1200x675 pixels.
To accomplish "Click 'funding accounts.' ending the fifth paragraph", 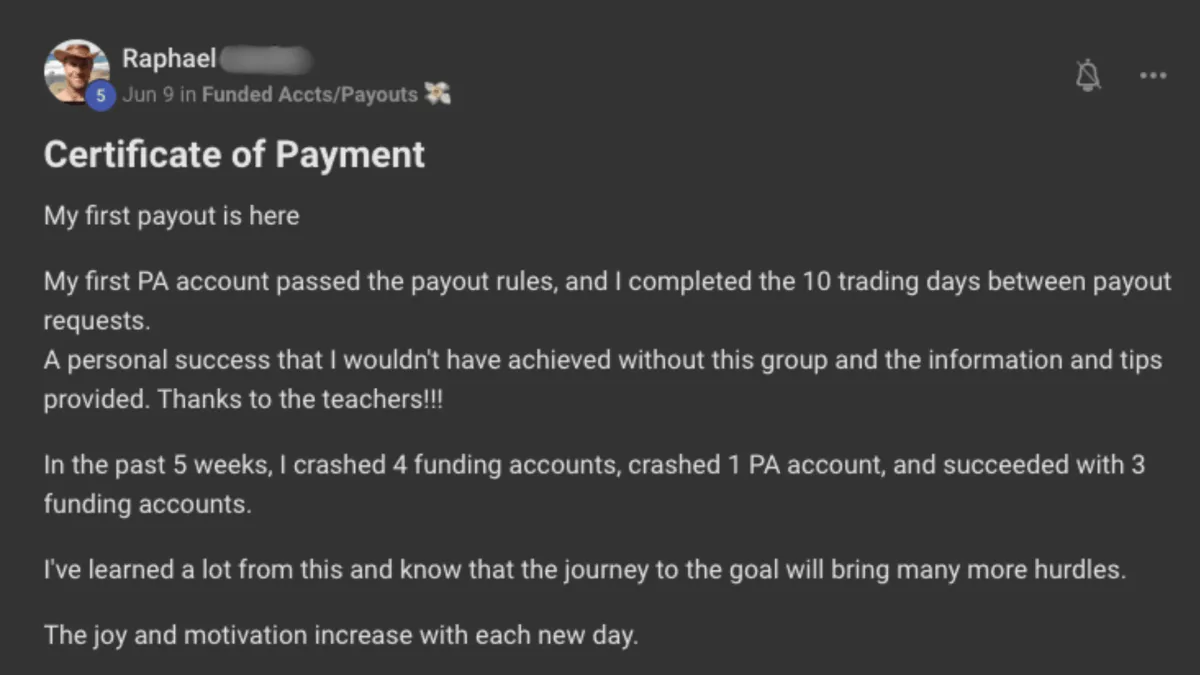I will coord(147,504).
